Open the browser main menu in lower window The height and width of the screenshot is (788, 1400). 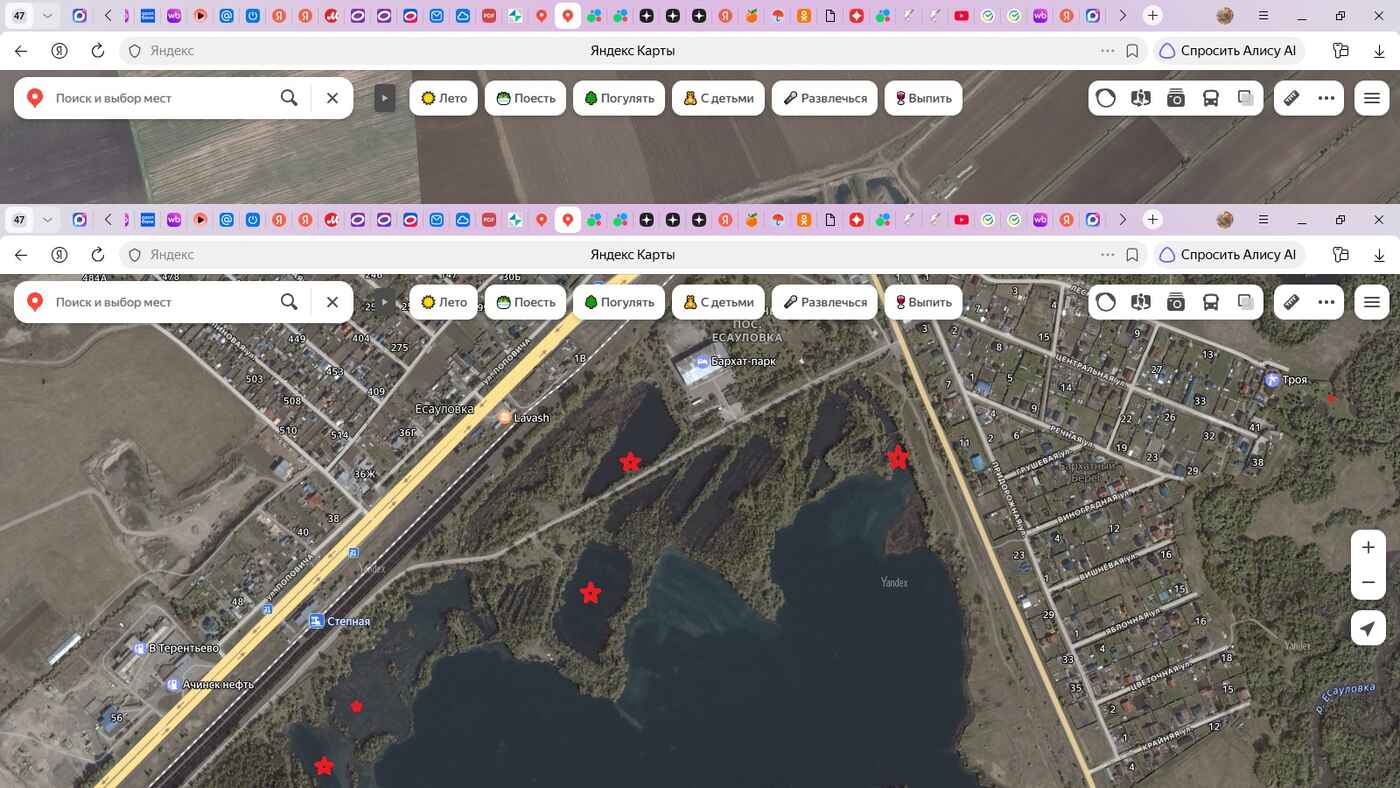point(1265,219)
